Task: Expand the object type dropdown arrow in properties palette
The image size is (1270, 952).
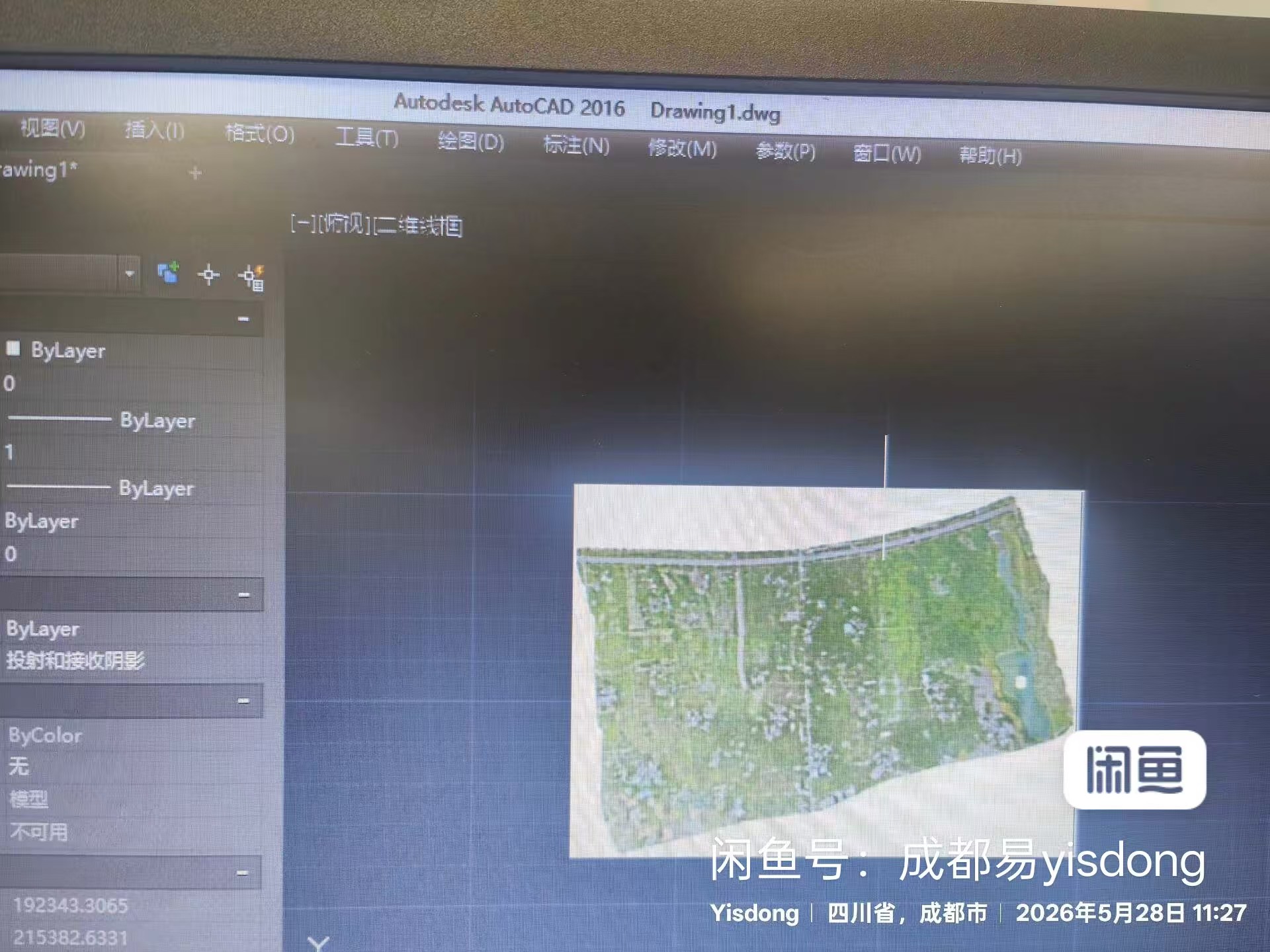Action: point(130,273)
